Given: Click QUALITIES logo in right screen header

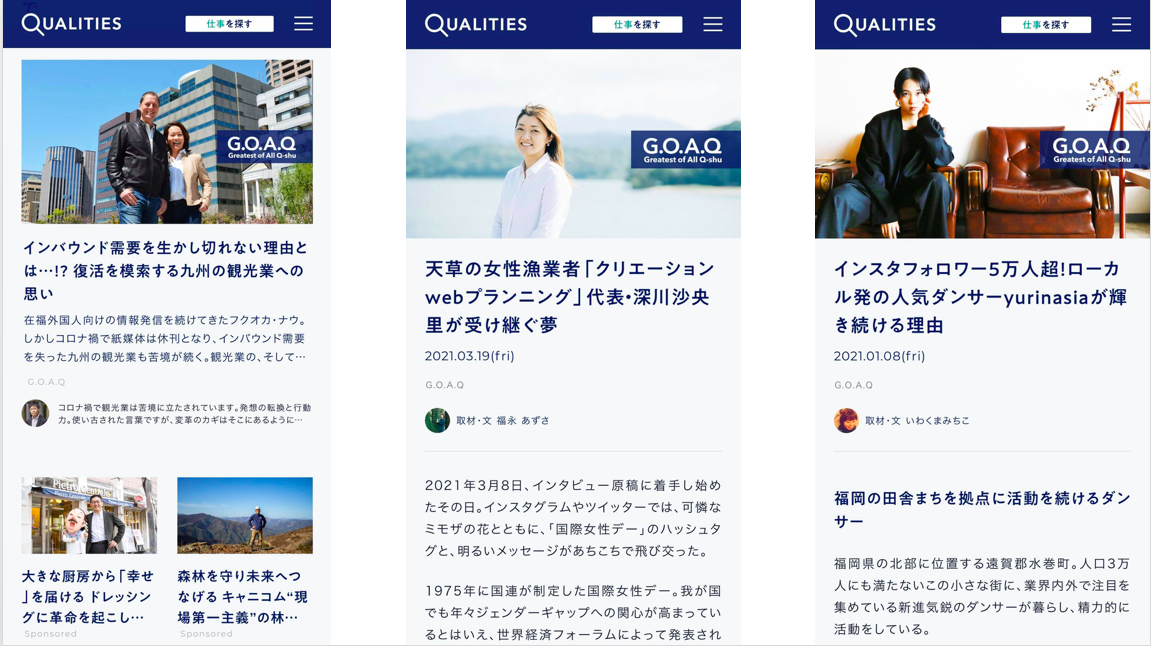Looking at the screenshot, I should point(885,24).
